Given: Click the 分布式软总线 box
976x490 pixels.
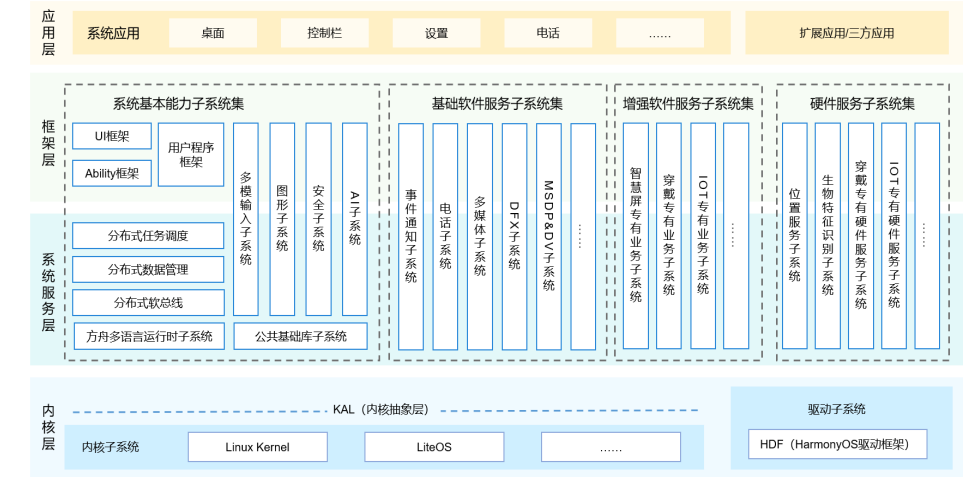Looking at the screenshot, I should click(x=148, y=303).
